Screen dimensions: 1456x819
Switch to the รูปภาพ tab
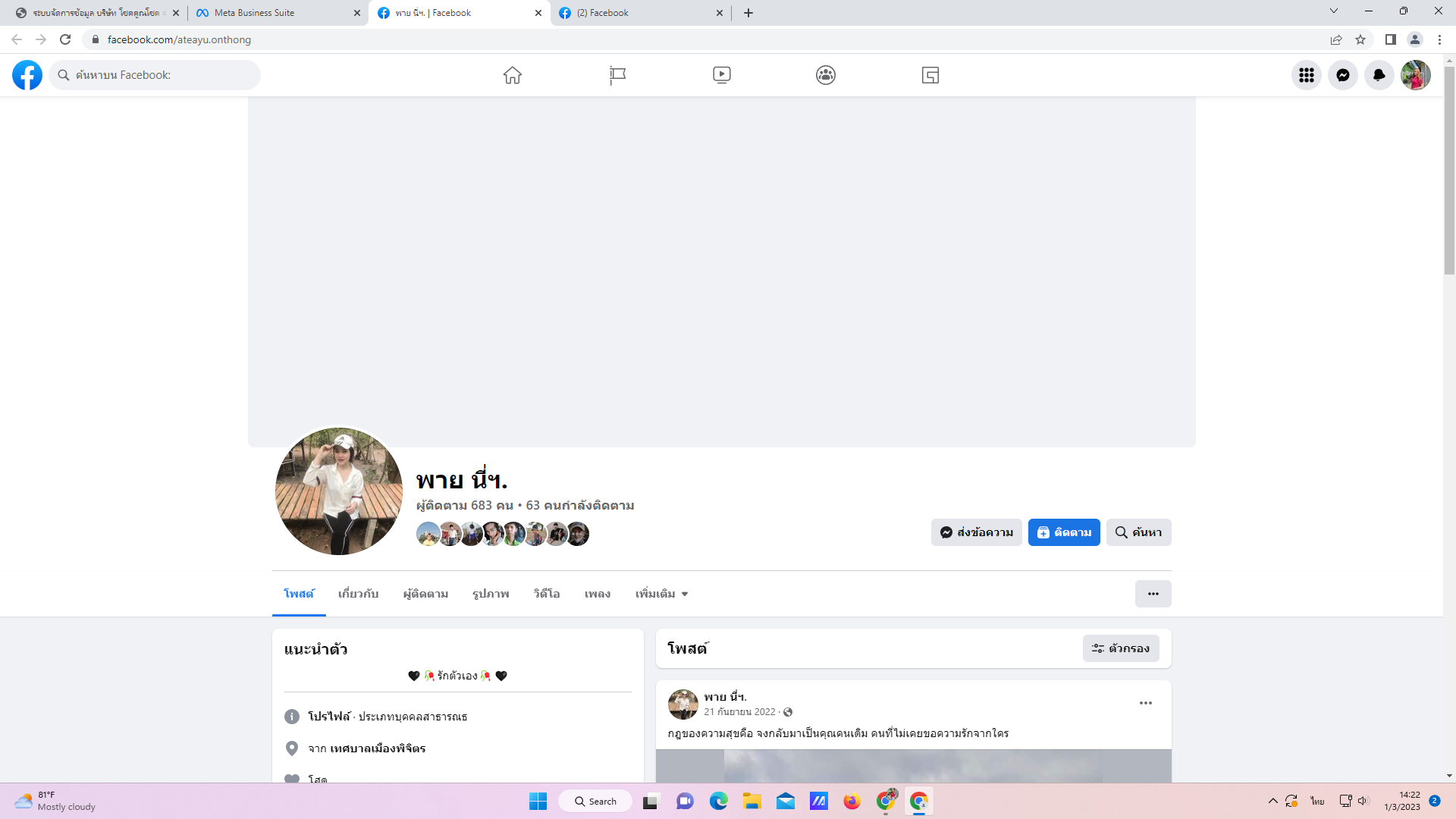point(491,594)
